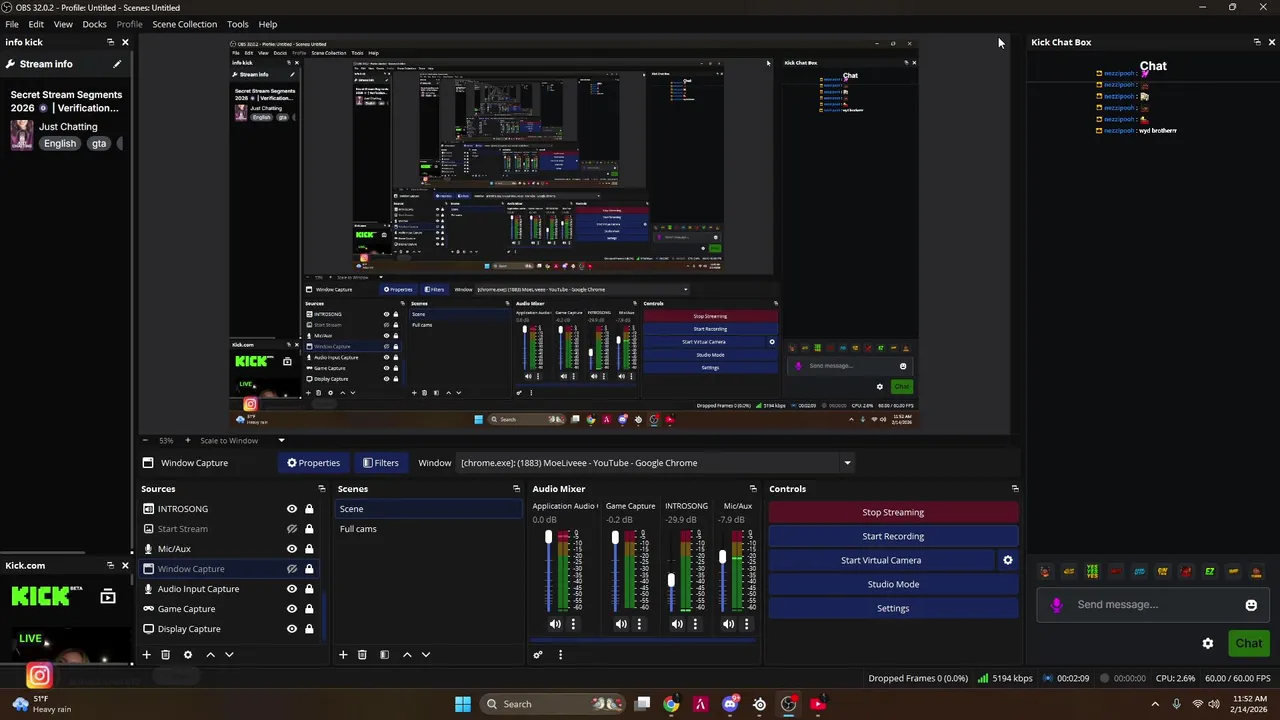Open source Filters button

(x=381, y=463)
